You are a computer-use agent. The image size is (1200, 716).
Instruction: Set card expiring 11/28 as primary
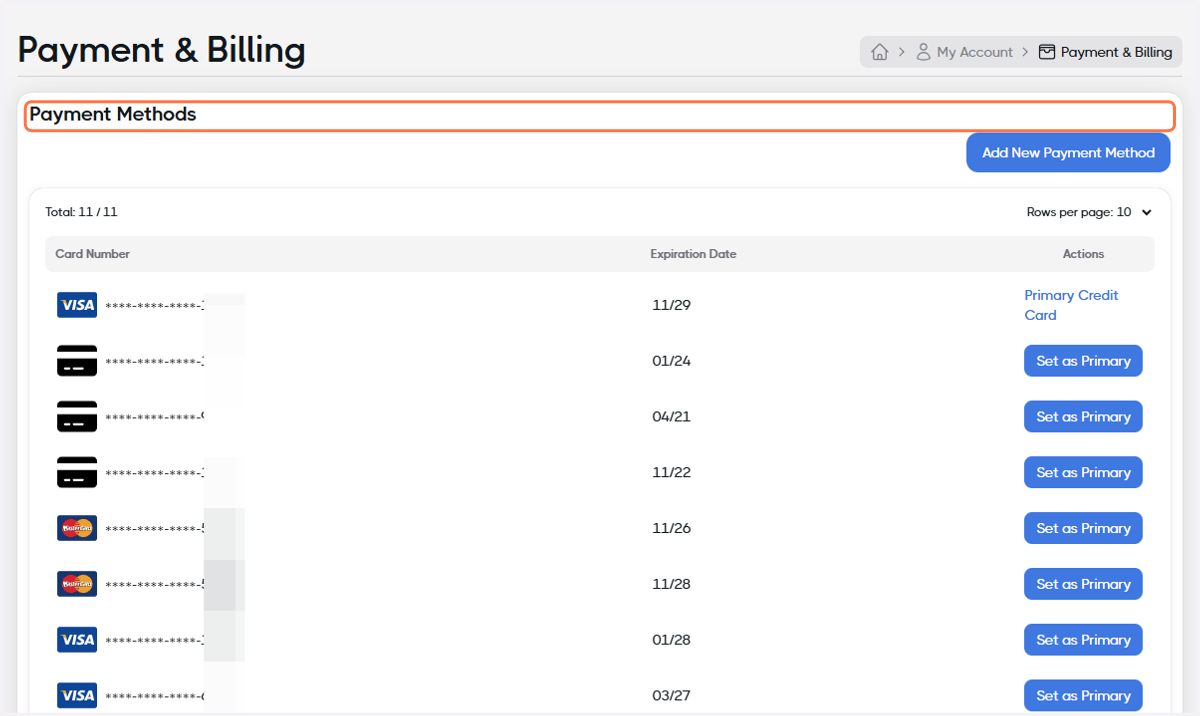point(1083,585)
